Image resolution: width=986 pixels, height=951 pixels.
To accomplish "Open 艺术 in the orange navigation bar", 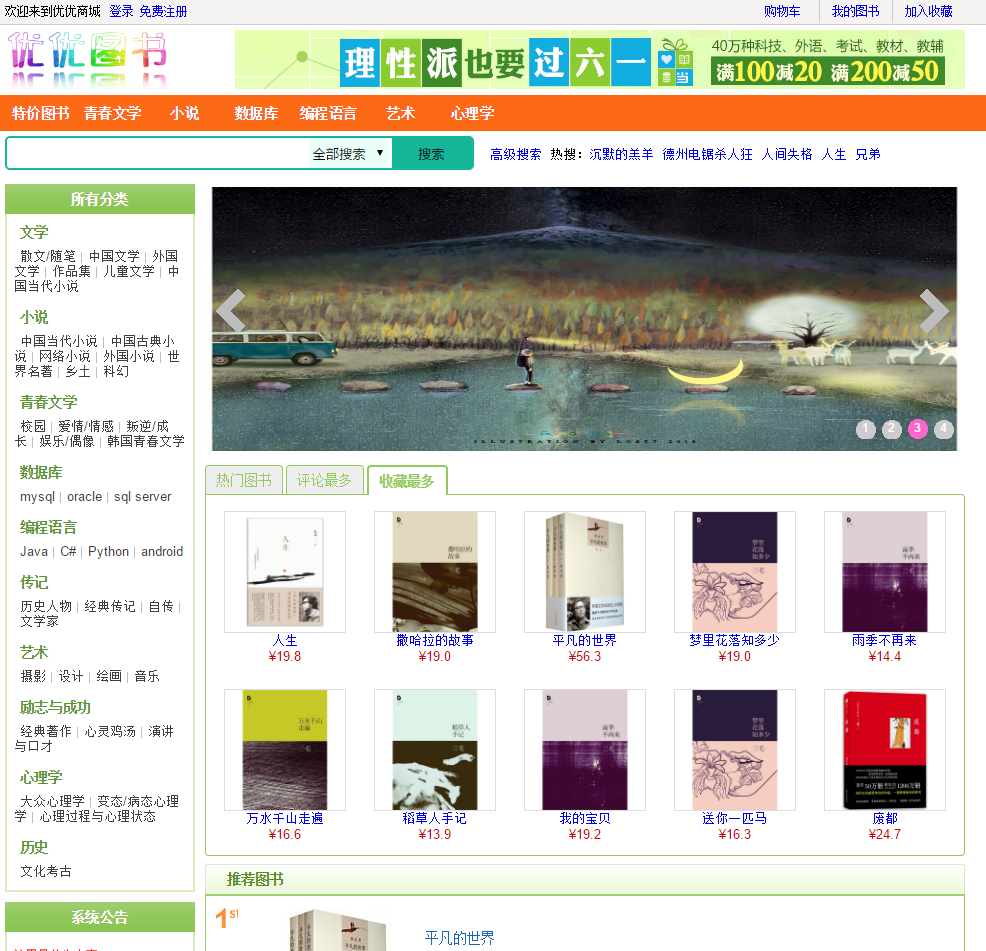I will [400, 113].
